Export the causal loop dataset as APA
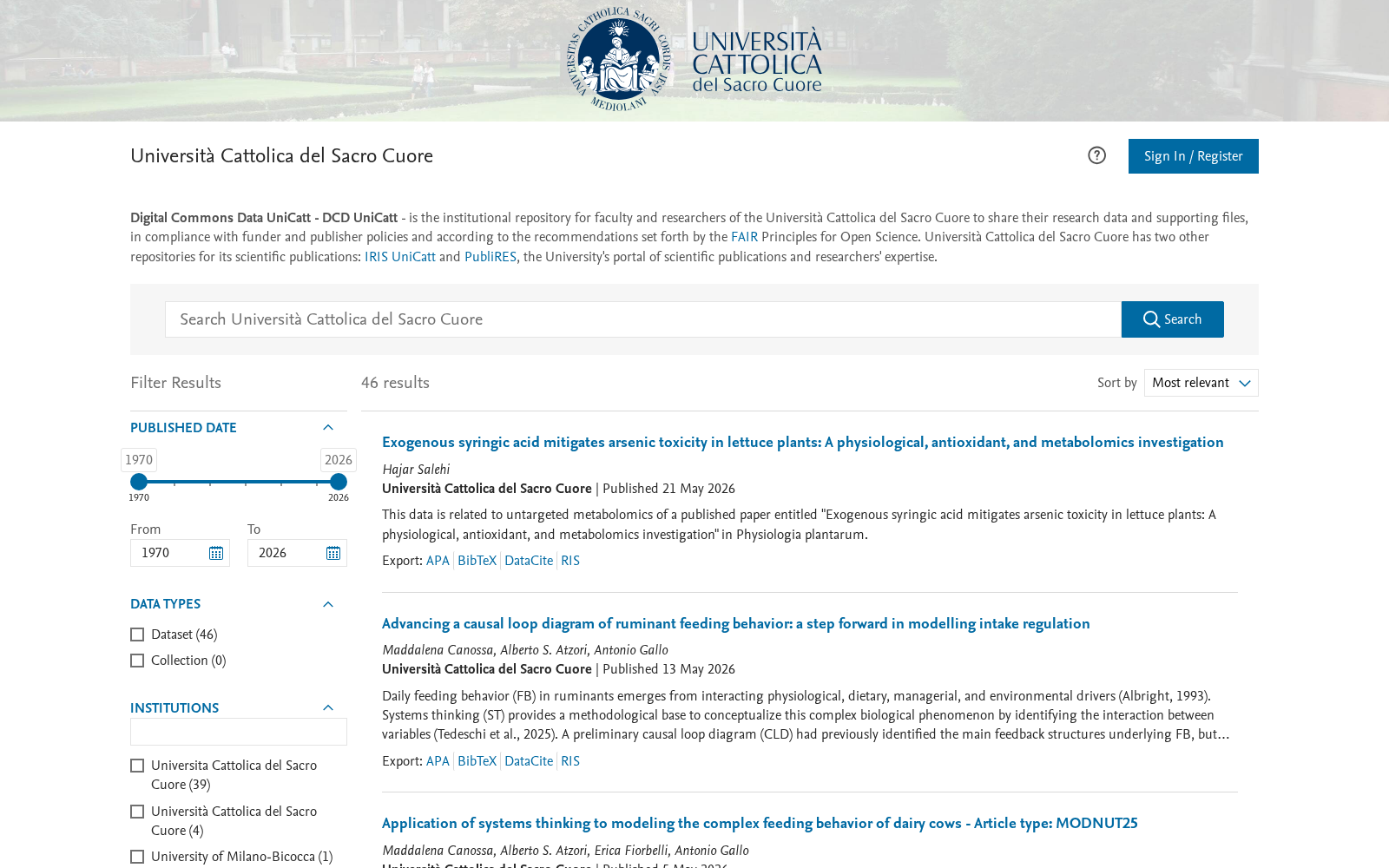The image size is (1389, 868). point(438,761)
